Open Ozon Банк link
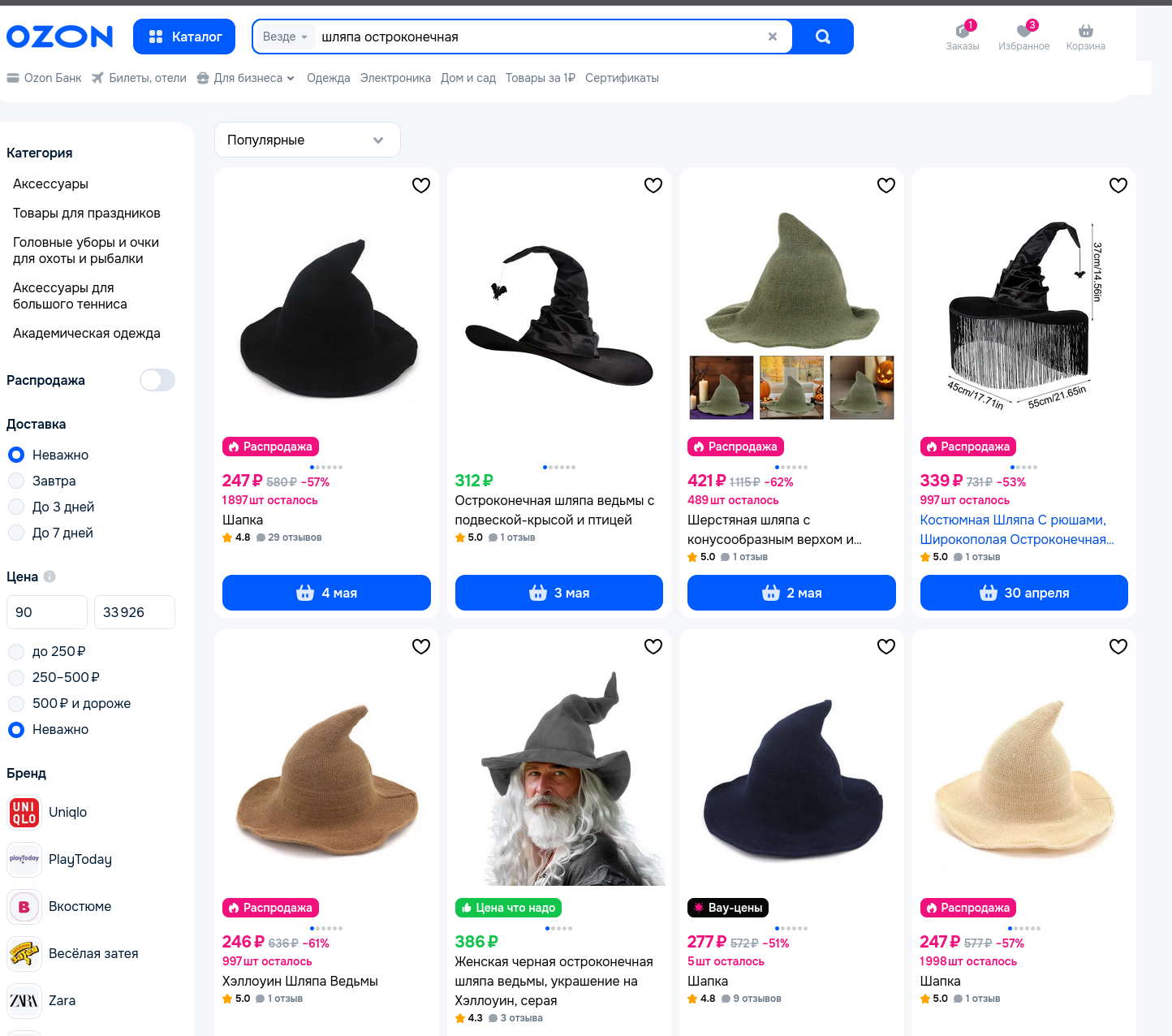Screen dimensions: 1172x1036 (x=45, y=78)
